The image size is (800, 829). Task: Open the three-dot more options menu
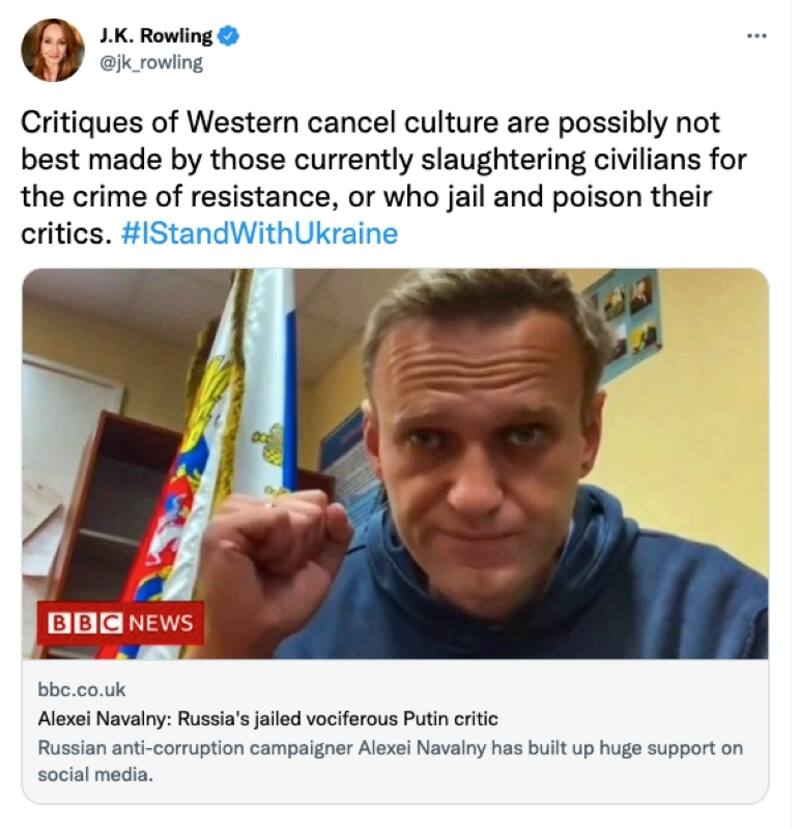(756, 36)
